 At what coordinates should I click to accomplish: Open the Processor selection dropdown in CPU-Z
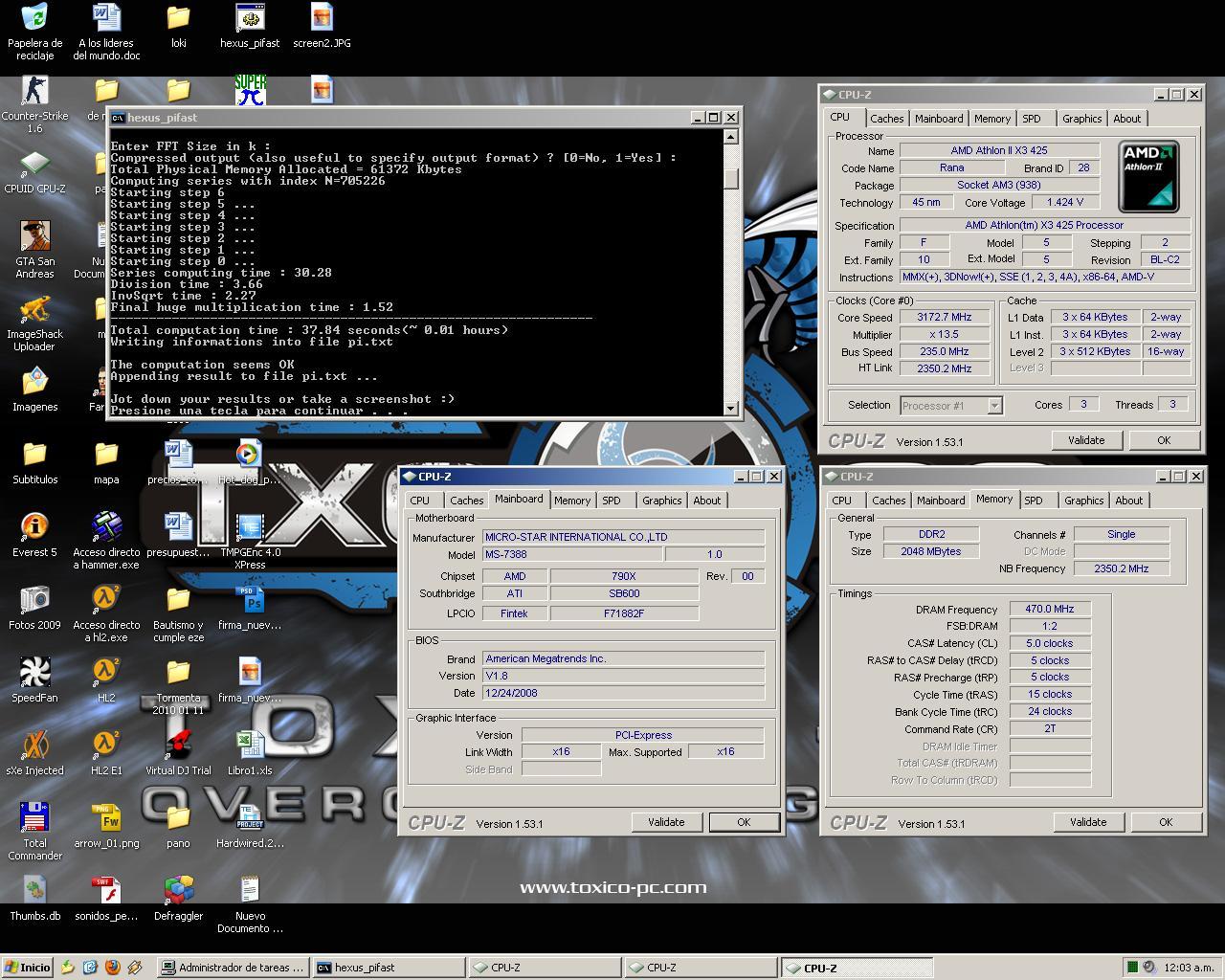point(994,406)
